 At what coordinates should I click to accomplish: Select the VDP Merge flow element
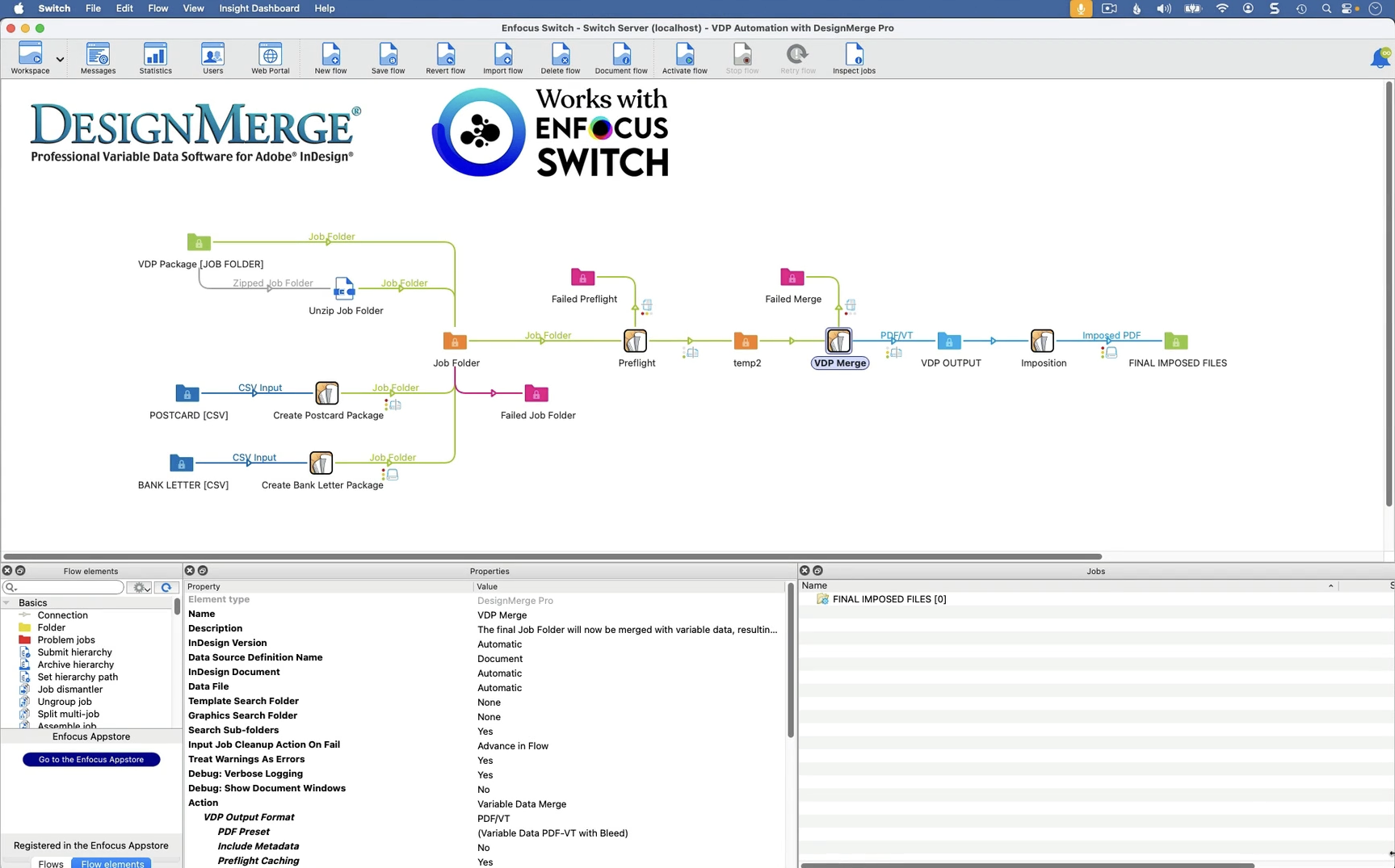coord(838,341)
